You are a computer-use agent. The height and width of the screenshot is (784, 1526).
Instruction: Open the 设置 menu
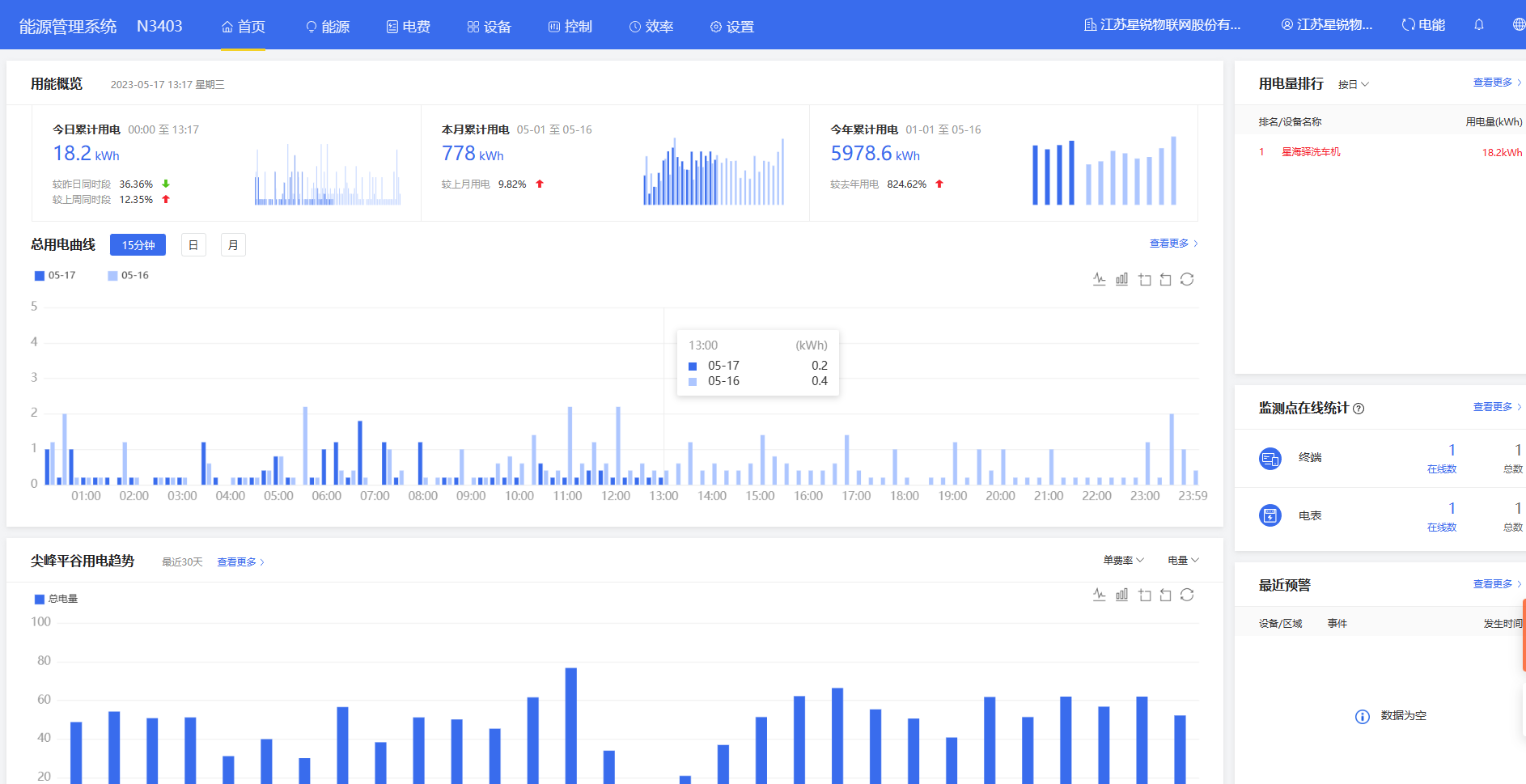[732, 27]
